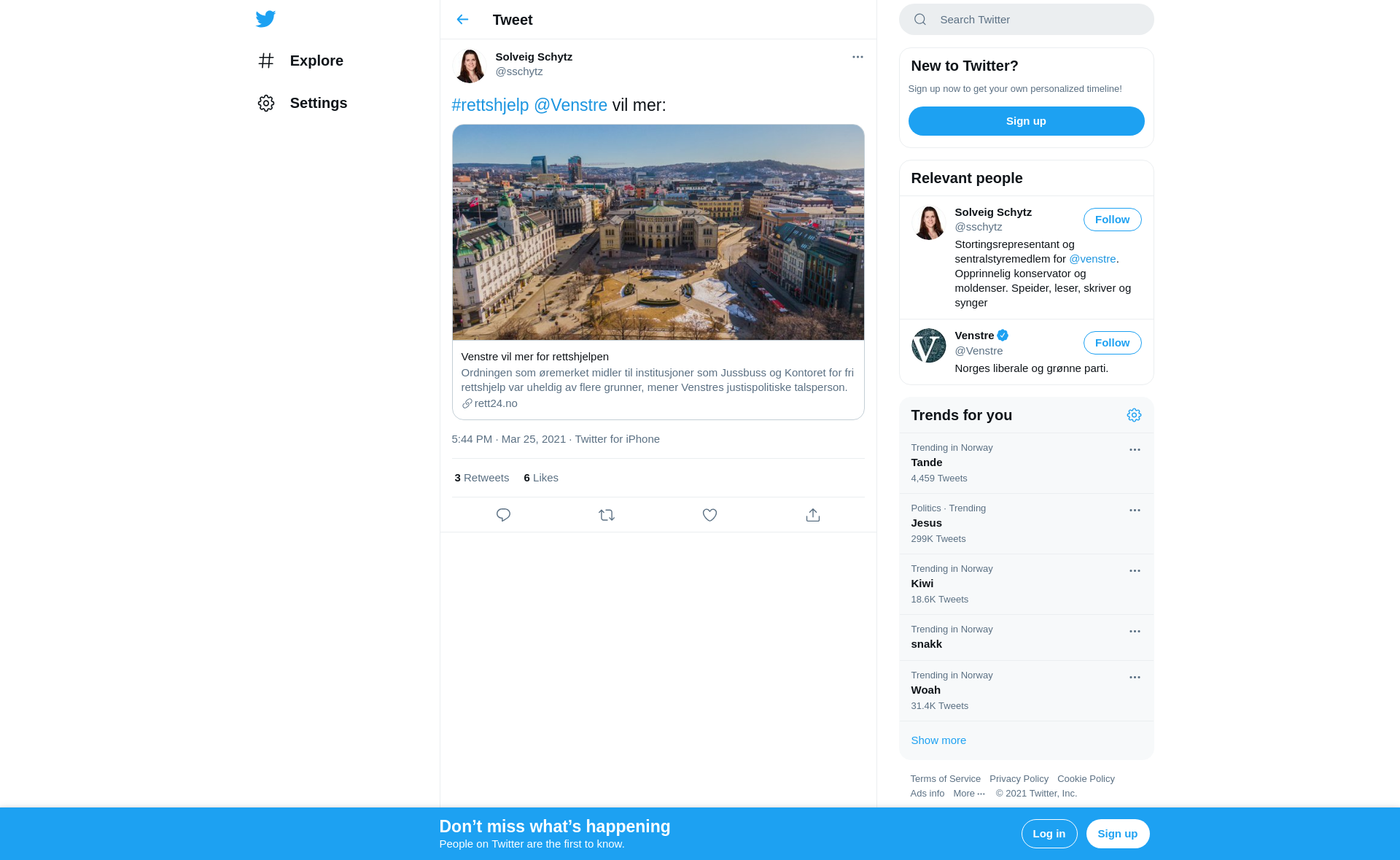Click Solveig Schytz avatar in tweet

pos(470,66)
